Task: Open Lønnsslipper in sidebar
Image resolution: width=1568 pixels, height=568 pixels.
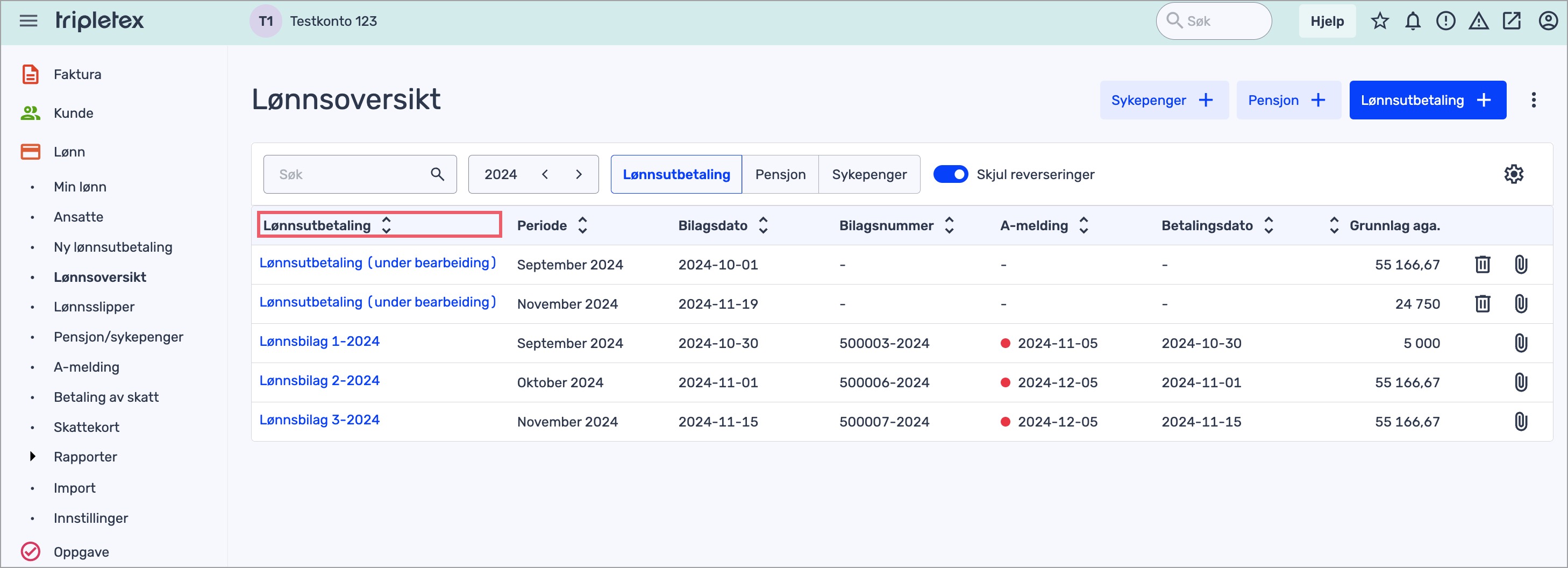Action: coord(94,307)
